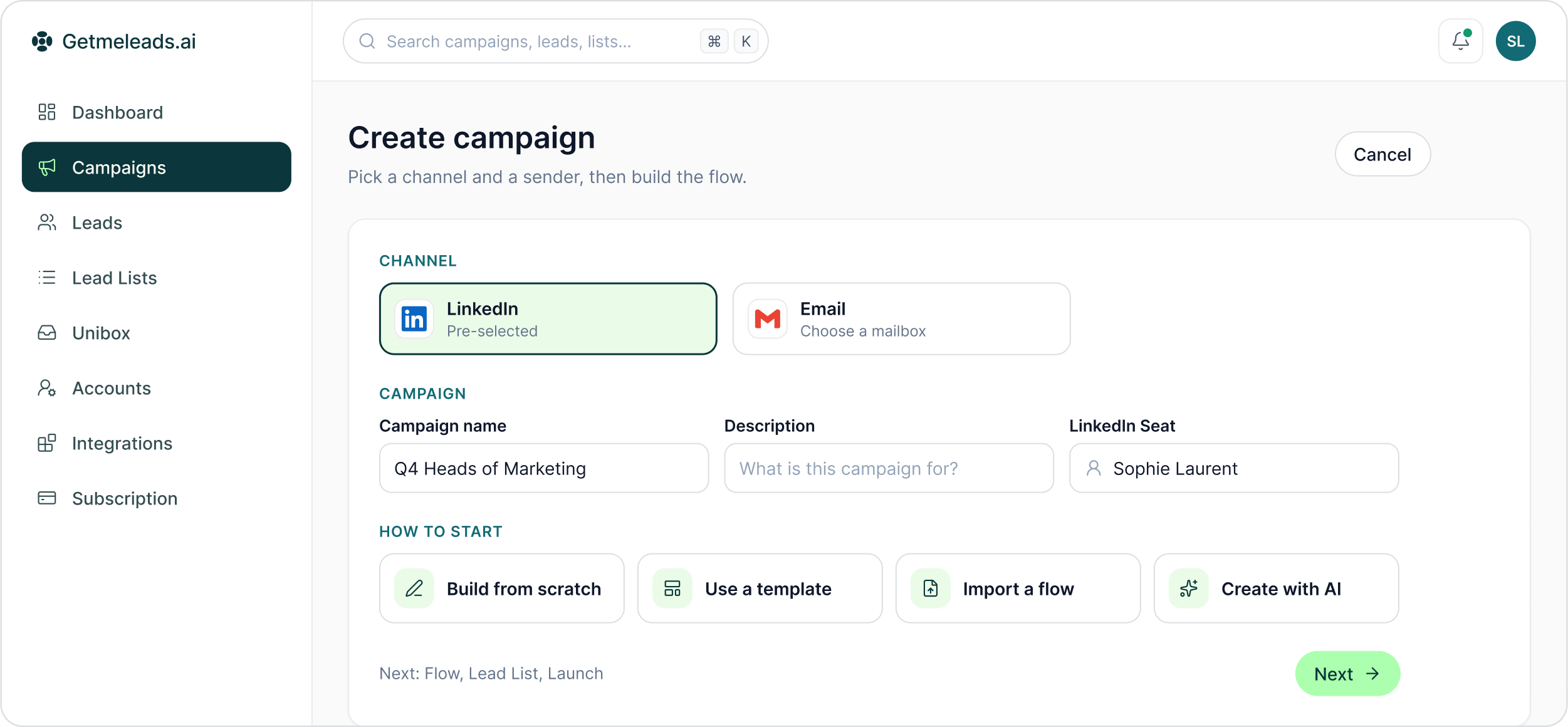Select the LinkedIn channel card
The width and height of the screenshot is (1568, 727).
coord(548,319)
